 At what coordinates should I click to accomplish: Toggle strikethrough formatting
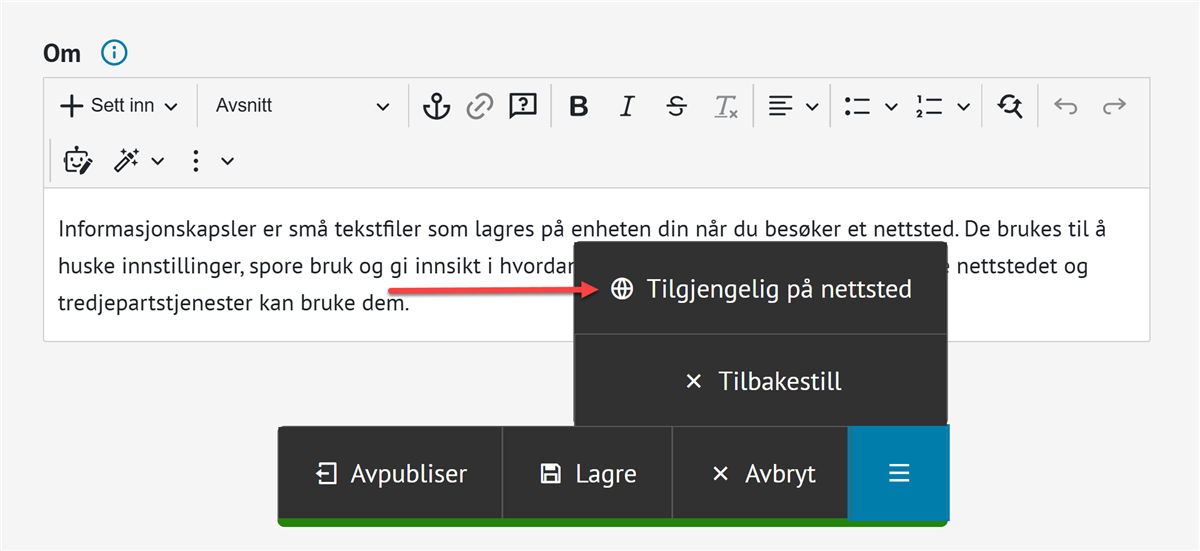(x=676, y=106)
